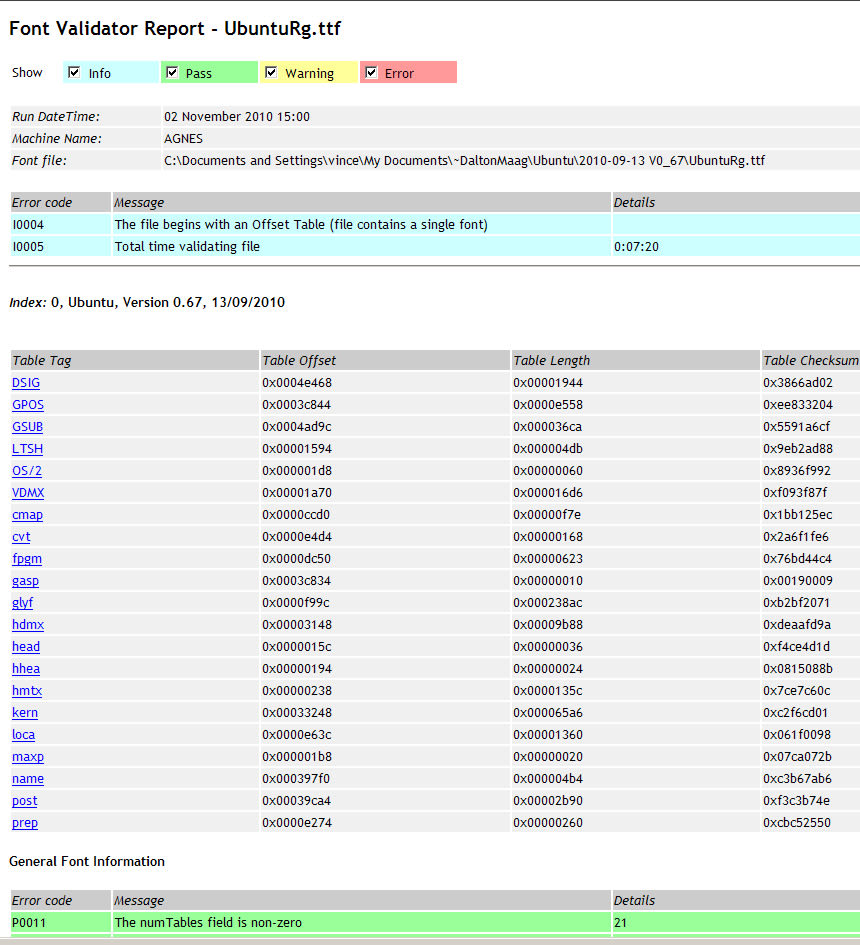Uncheck the Info filter checkbox

(x=74, y=72)
